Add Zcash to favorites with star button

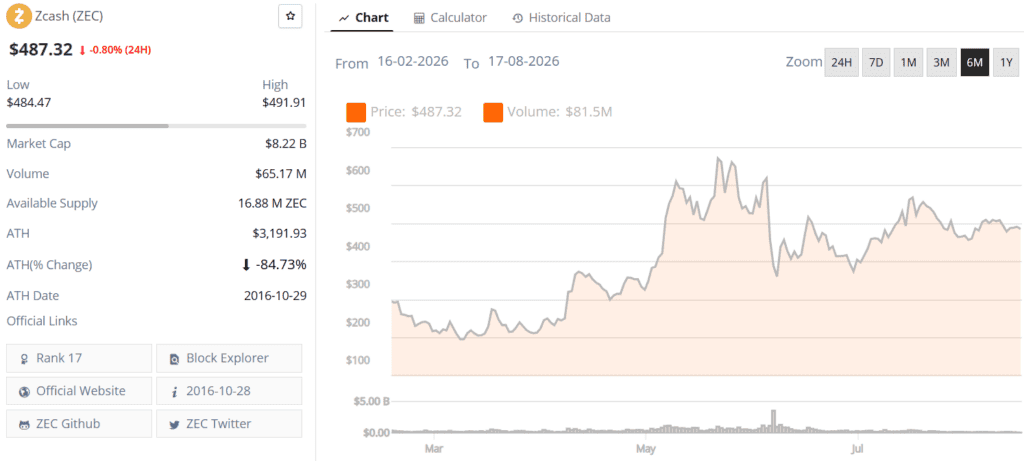290,16
